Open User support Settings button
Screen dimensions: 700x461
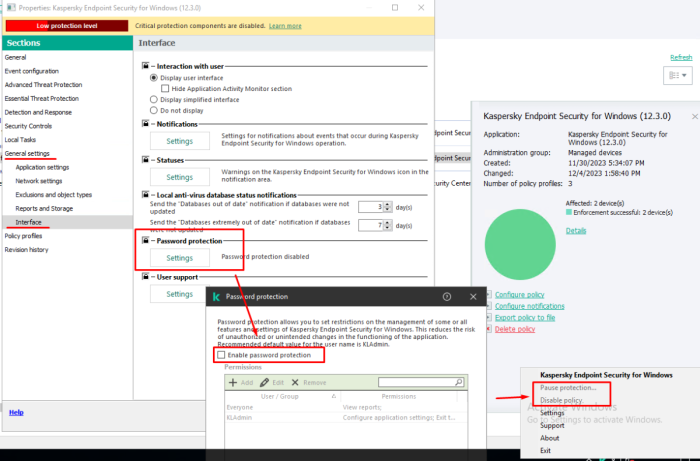(179, 294)
